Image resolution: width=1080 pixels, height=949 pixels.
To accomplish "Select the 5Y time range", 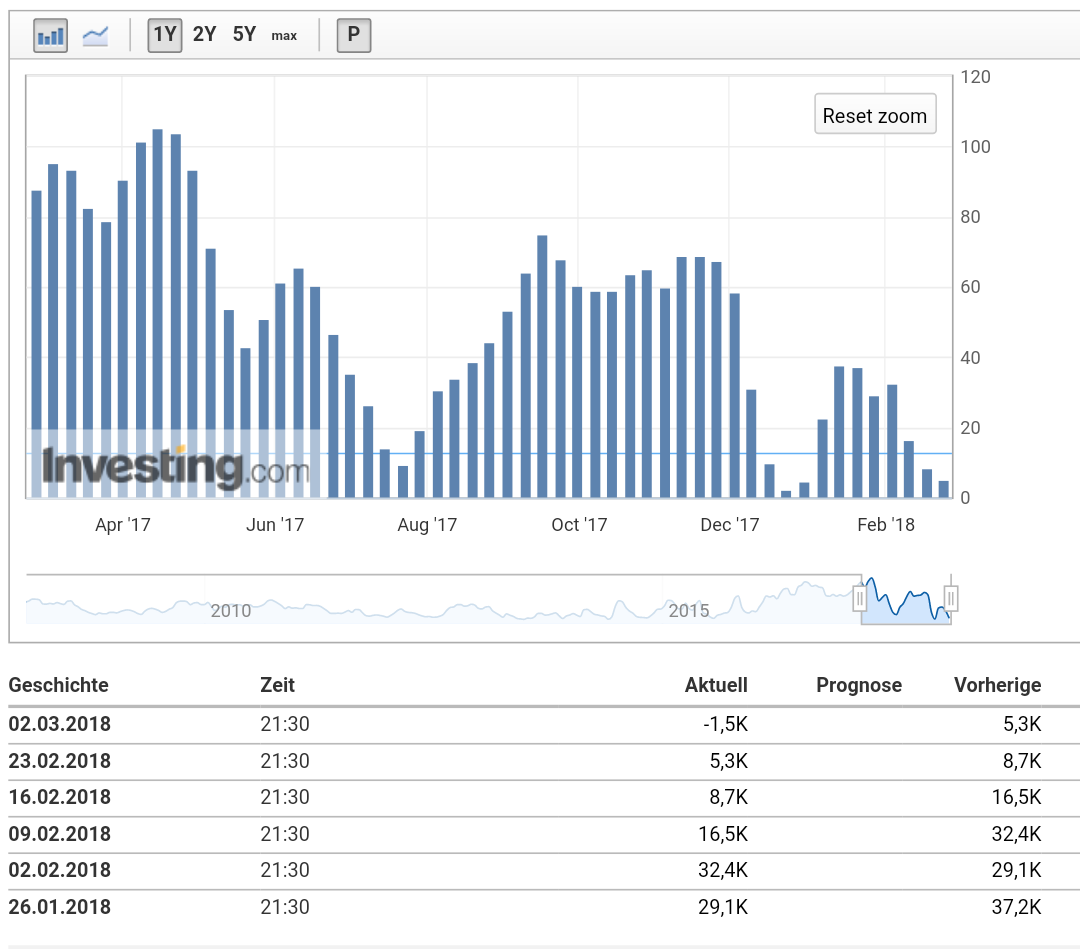I will coord(244,35).
